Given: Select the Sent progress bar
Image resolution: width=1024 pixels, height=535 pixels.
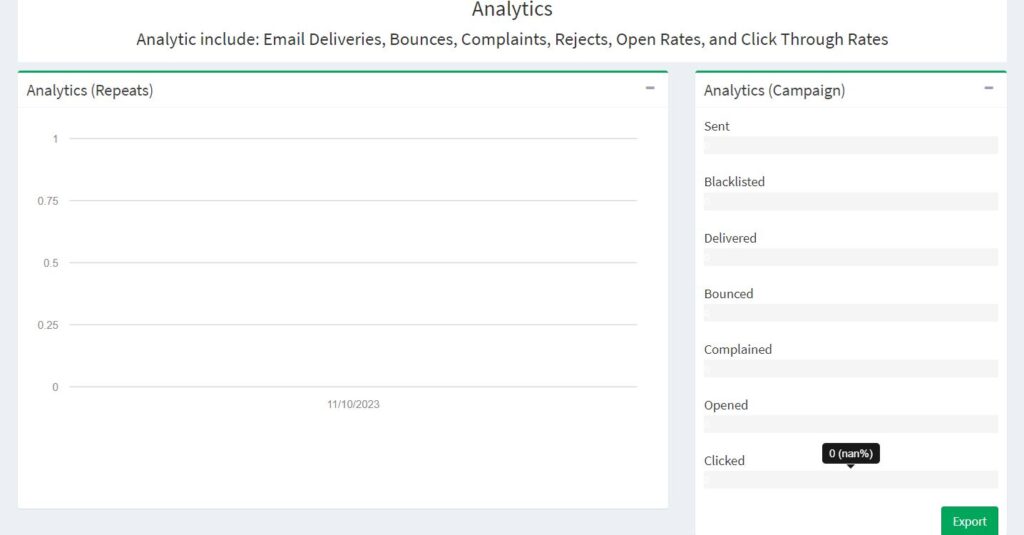Looking at the screenshot, I should [850, 145].
